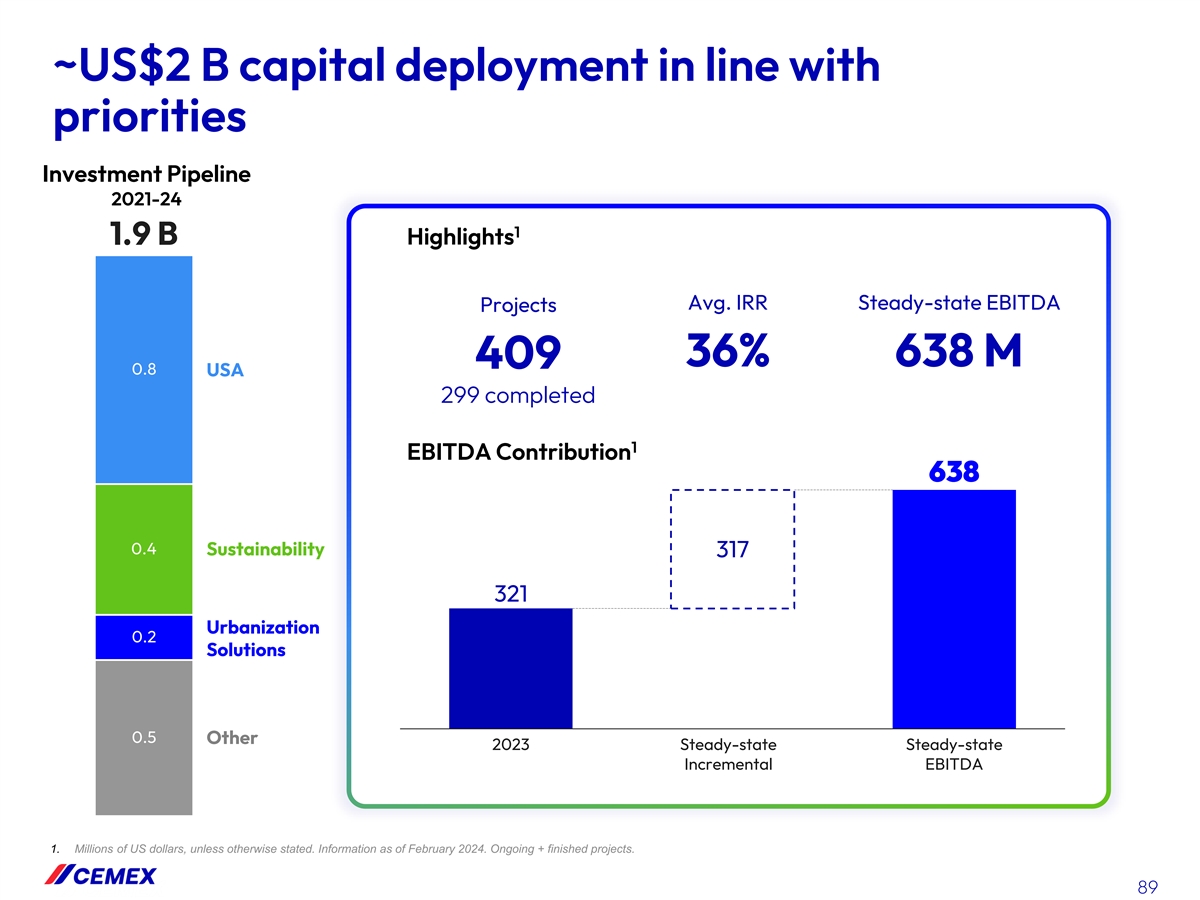The width and height of the screenshot is (1200, 900).
Task: Click the Steady-state EBITDA 638 bar
Action: [x=953, y=608]
